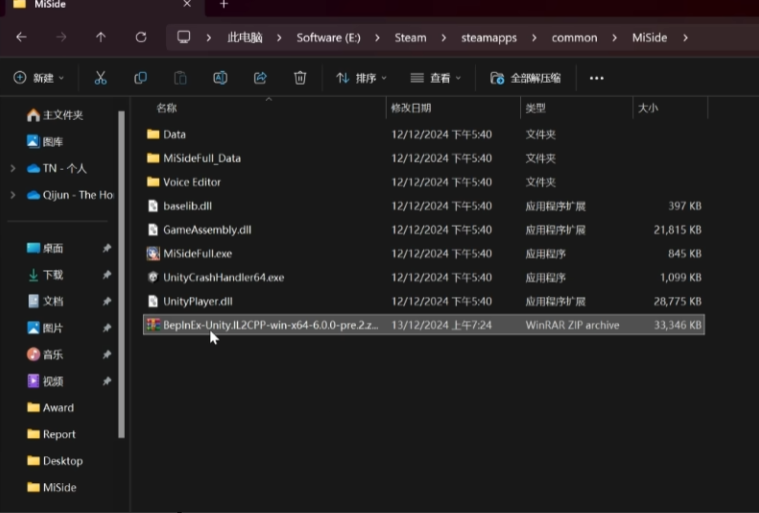Go back with the left arrow

tap(21, 37)
